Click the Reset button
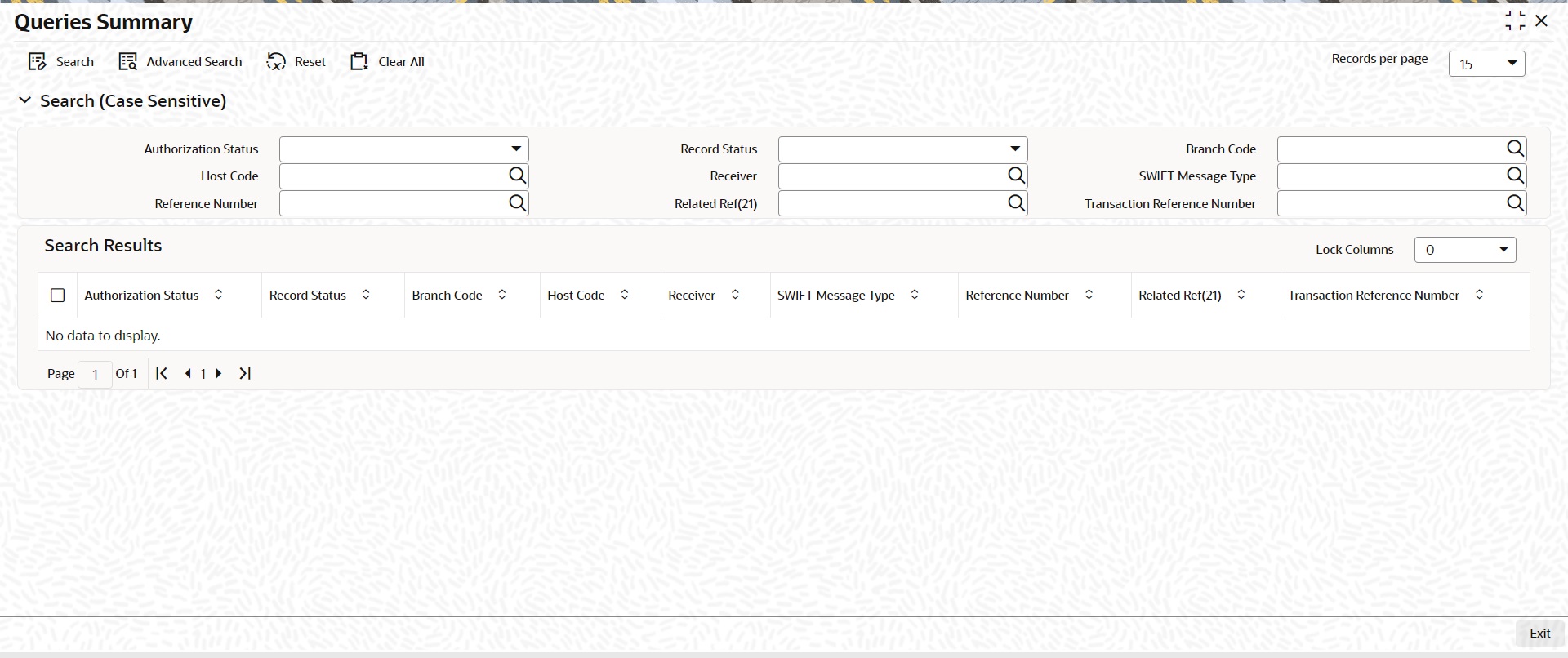 [x=296, y=62]
